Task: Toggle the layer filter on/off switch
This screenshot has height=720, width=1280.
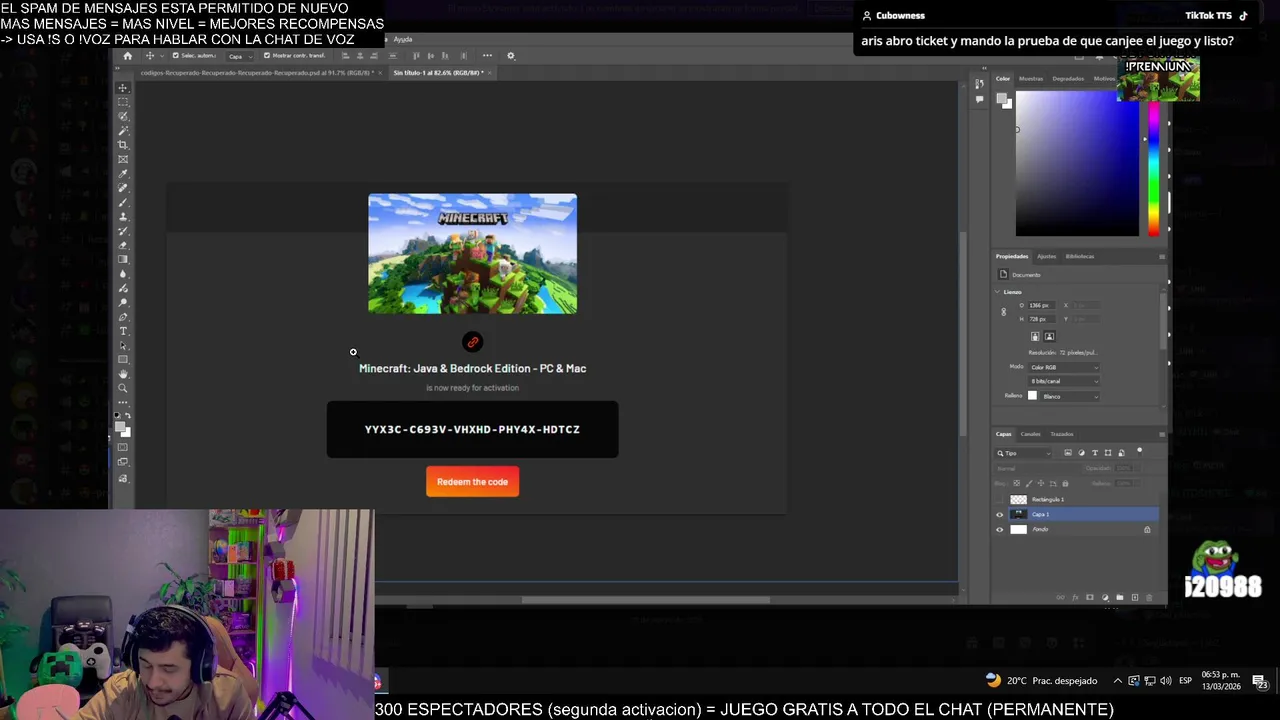Action: click(1140, 451)
